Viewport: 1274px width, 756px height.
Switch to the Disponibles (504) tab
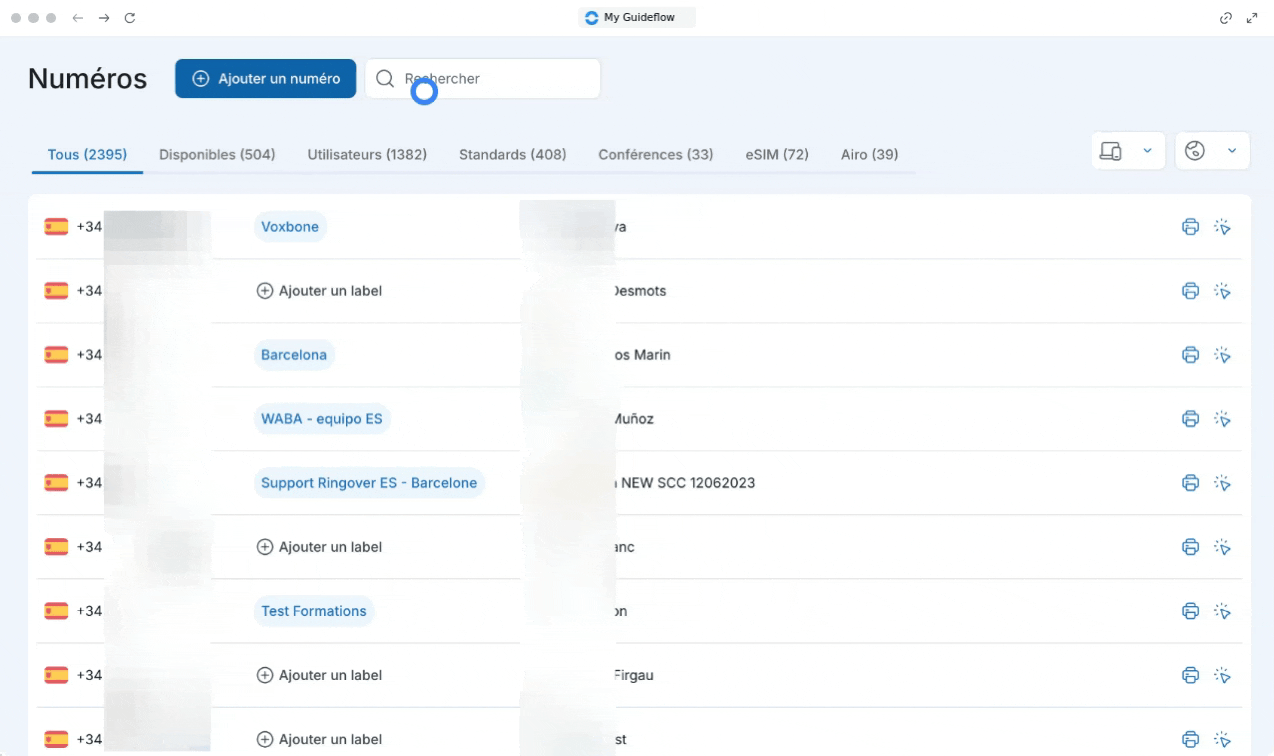[217, 155]
